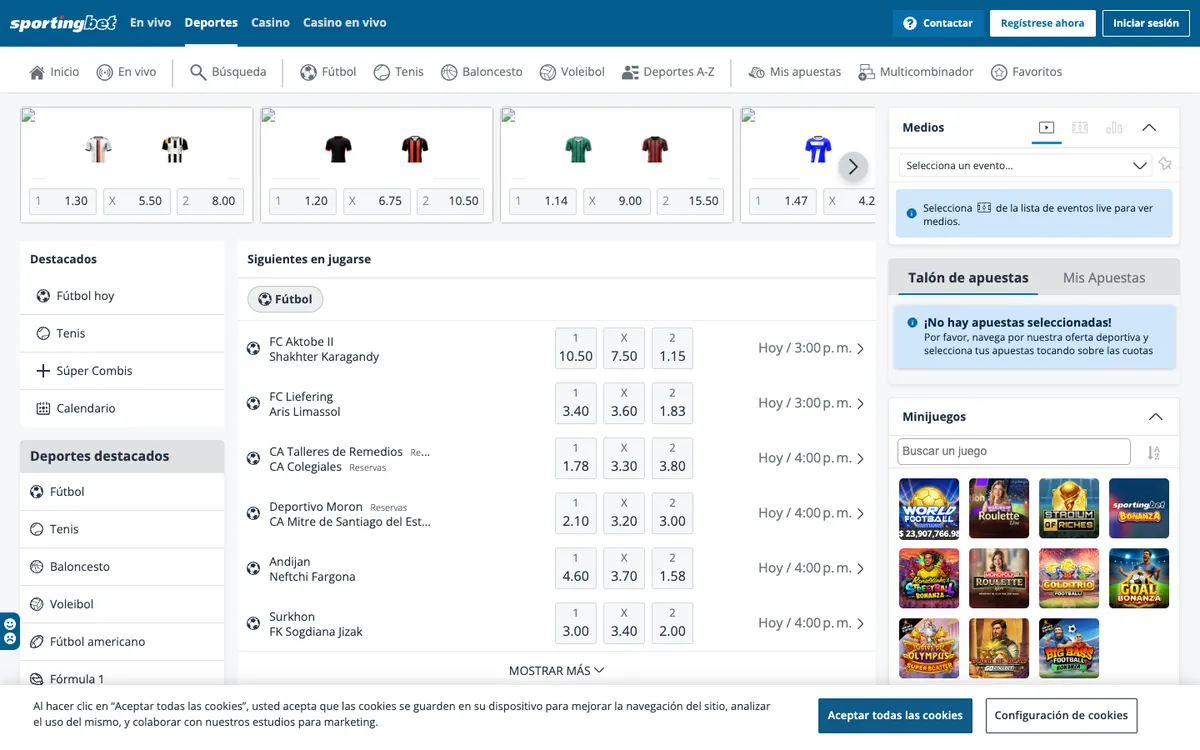Switch to Casino en vivo top menu

345,23
